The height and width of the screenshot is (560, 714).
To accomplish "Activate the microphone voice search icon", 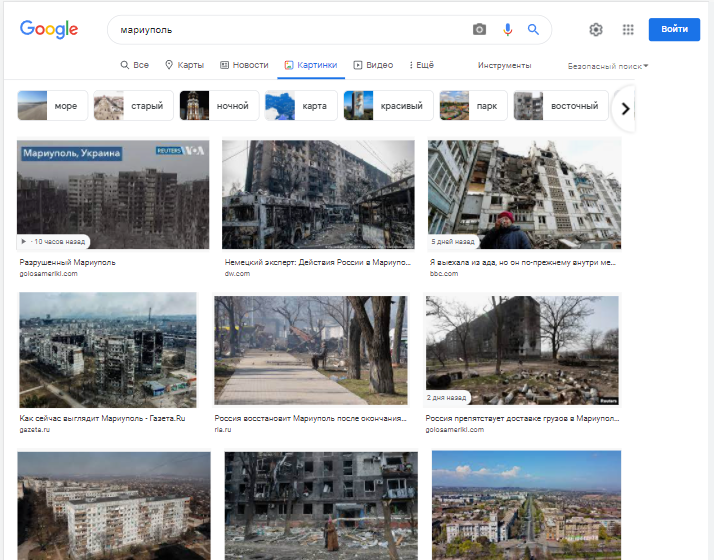I will [x=507, y=30].
